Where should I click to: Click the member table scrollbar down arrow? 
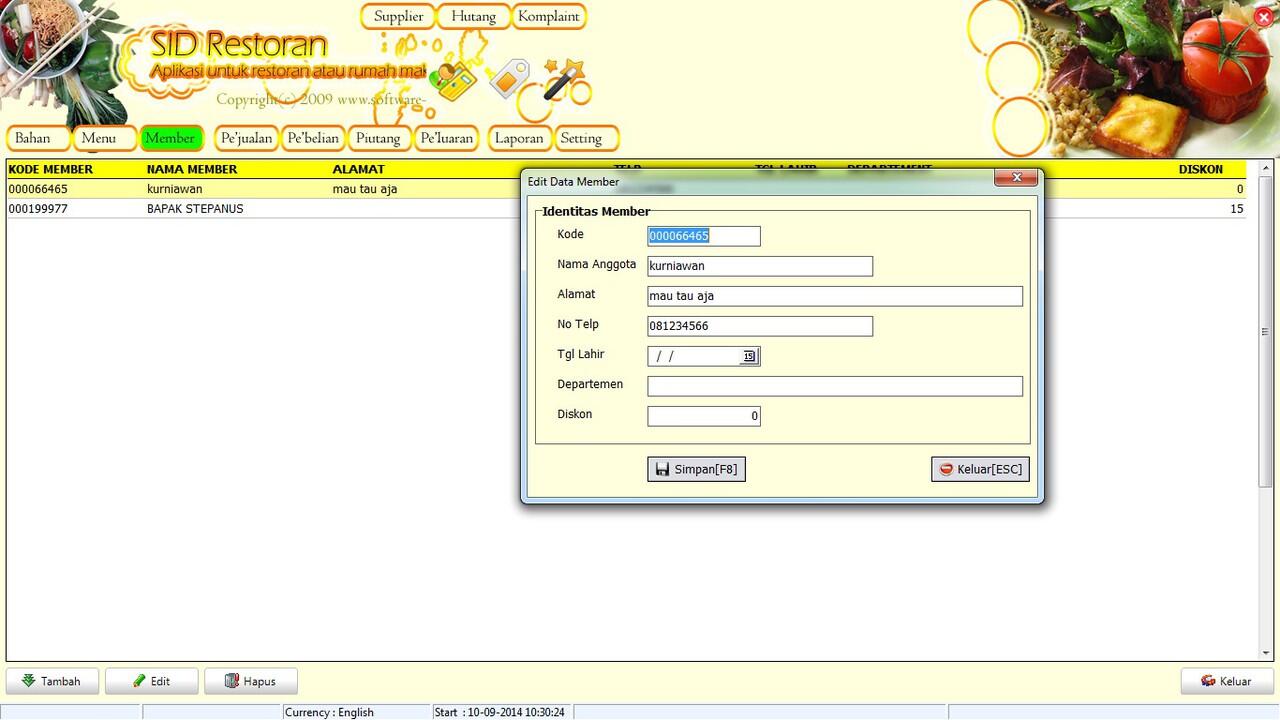(1266, 653)
